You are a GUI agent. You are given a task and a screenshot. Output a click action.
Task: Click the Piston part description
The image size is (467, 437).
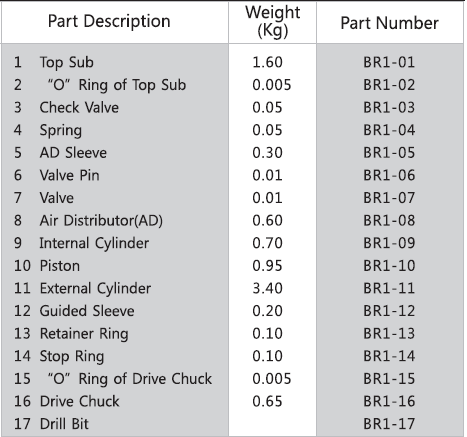(x=60, y=266)
